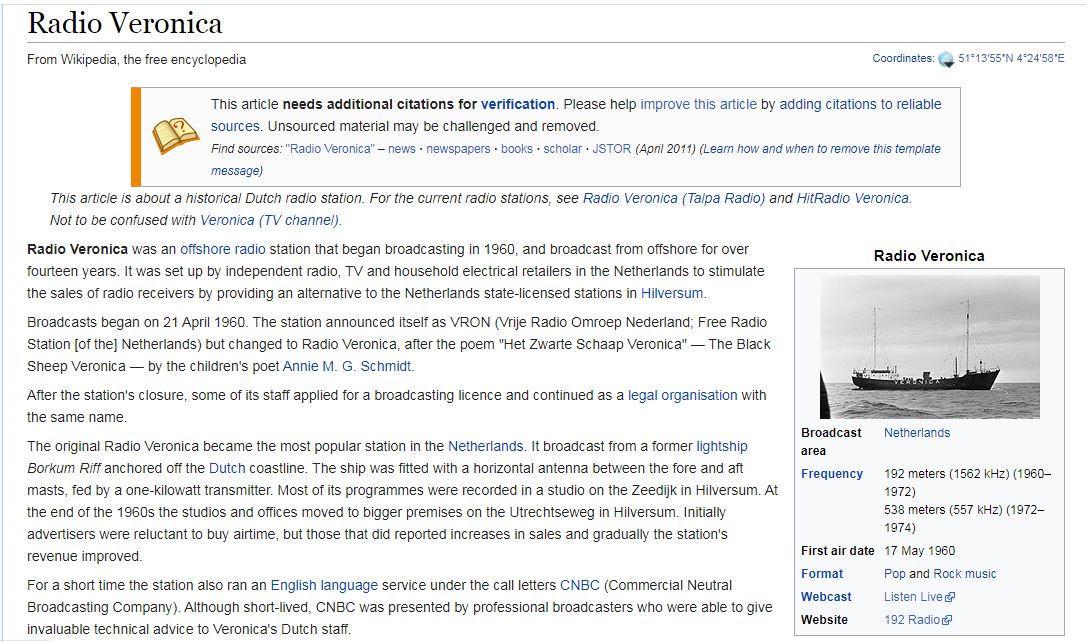Open the 'legal organisation' link
Viewport: 1086px width, 642px height.
[x=682, y=395]
